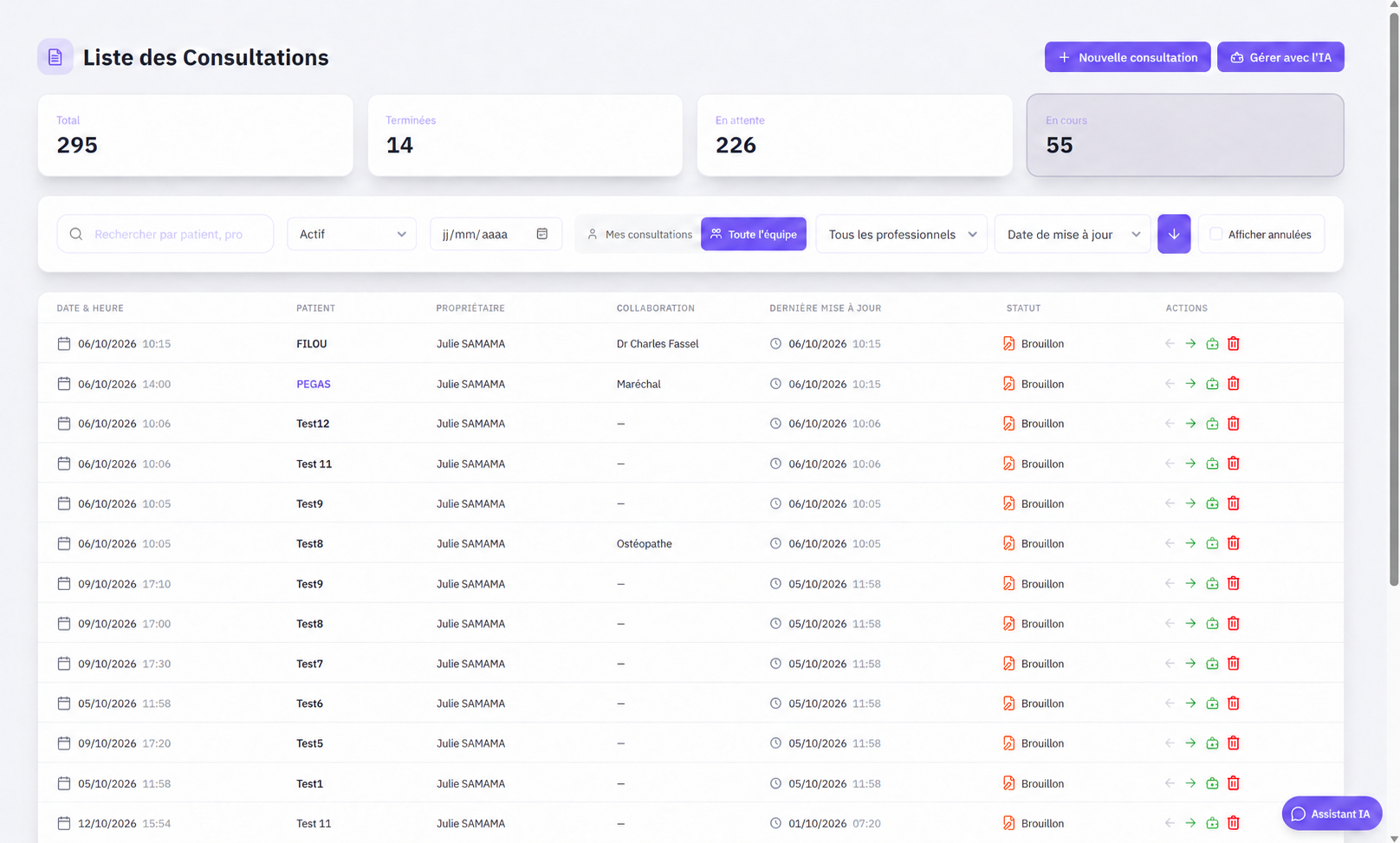Delete the FILOU consultation with trash icon
Screen dimensions: 1400x843
[x=1234, y=344]
